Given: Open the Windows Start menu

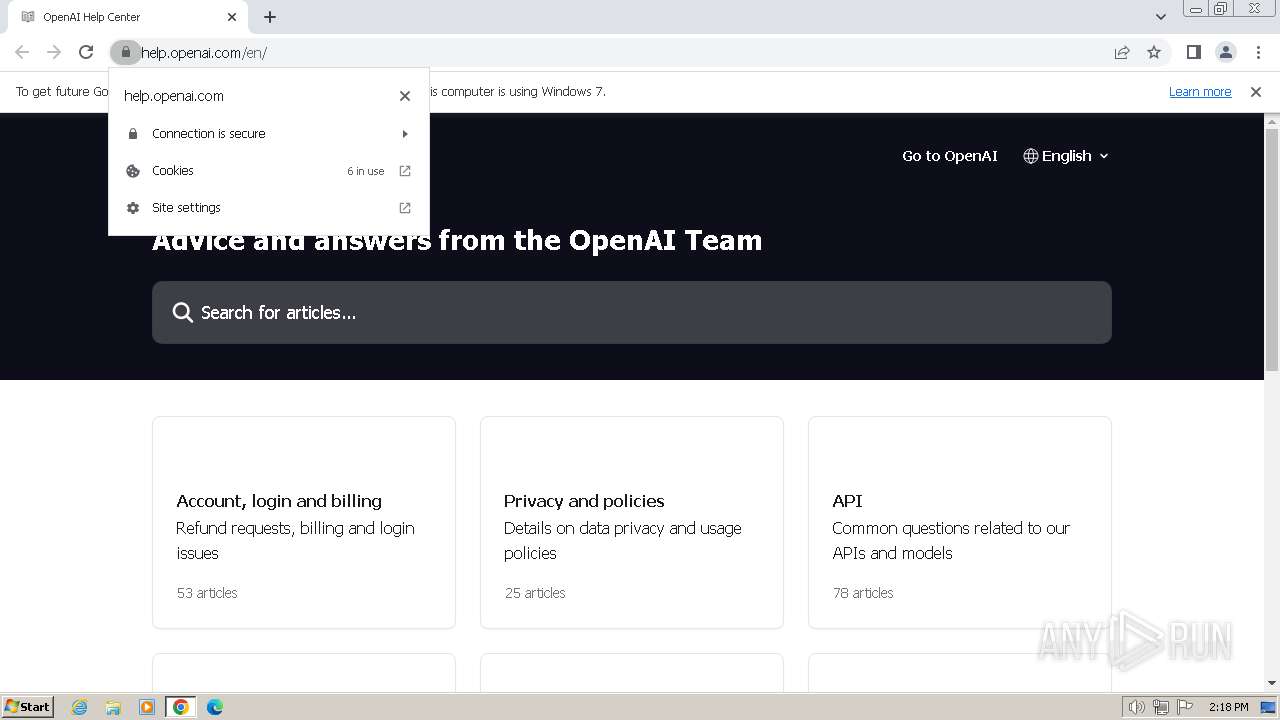Looking at the screenshot, I should tap(28, 707).
